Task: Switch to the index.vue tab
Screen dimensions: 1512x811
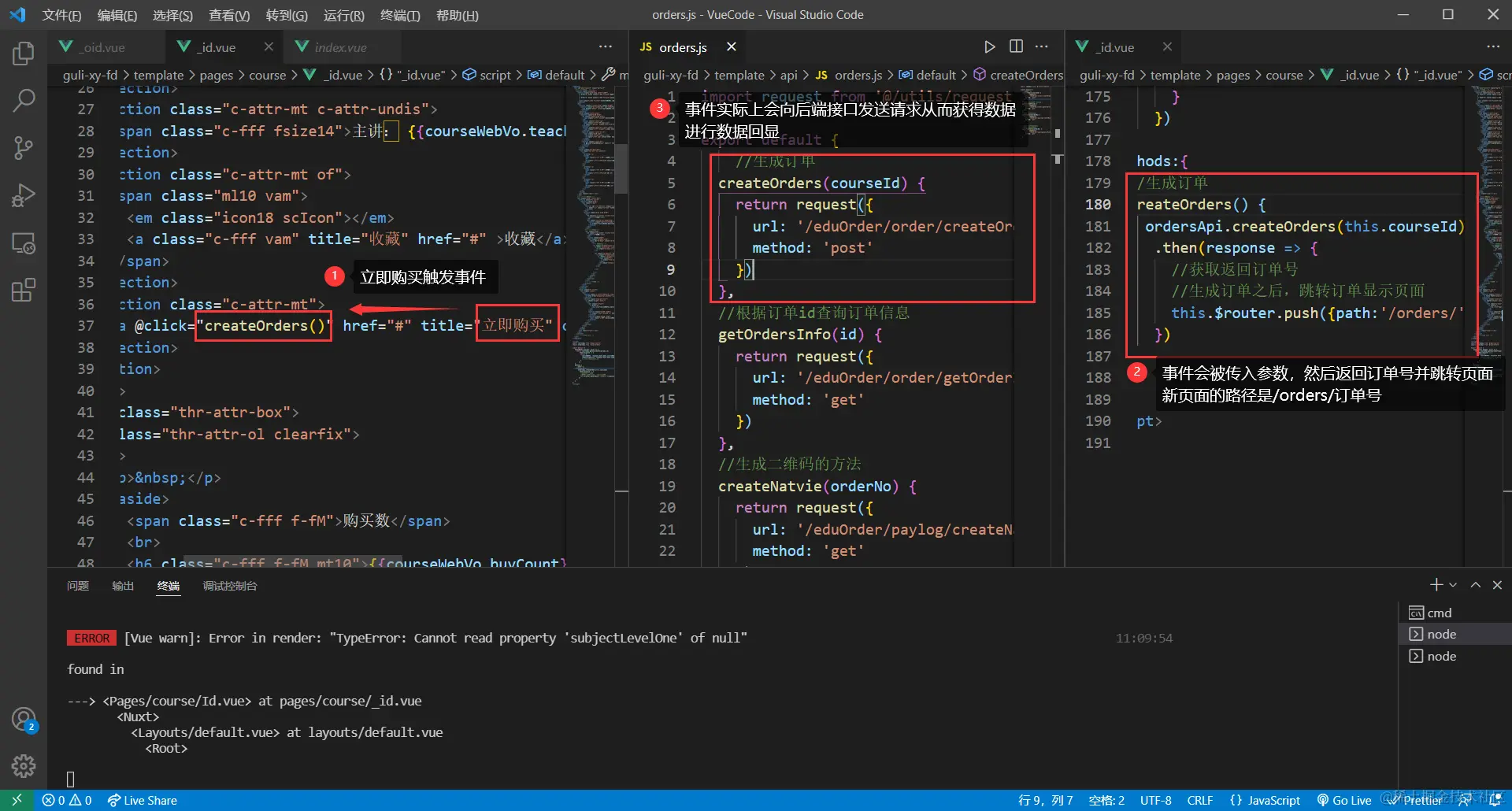Action: point(341,47)
